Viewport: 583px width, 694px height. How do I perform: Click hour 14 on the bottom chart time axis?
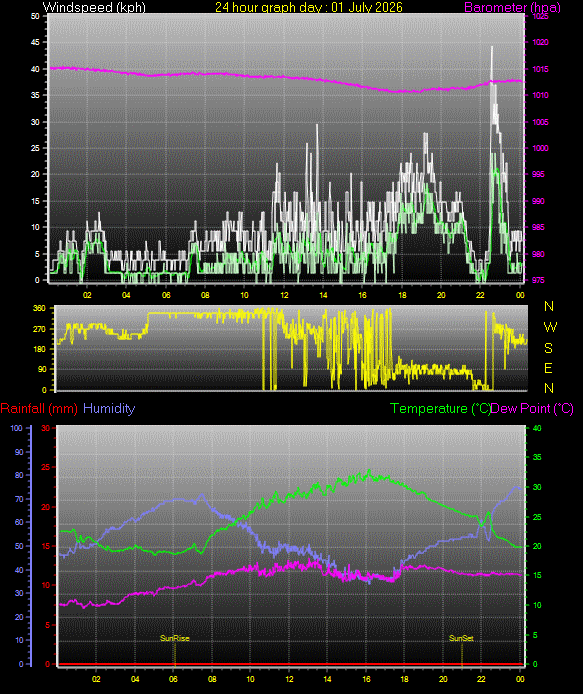point(327,679)
